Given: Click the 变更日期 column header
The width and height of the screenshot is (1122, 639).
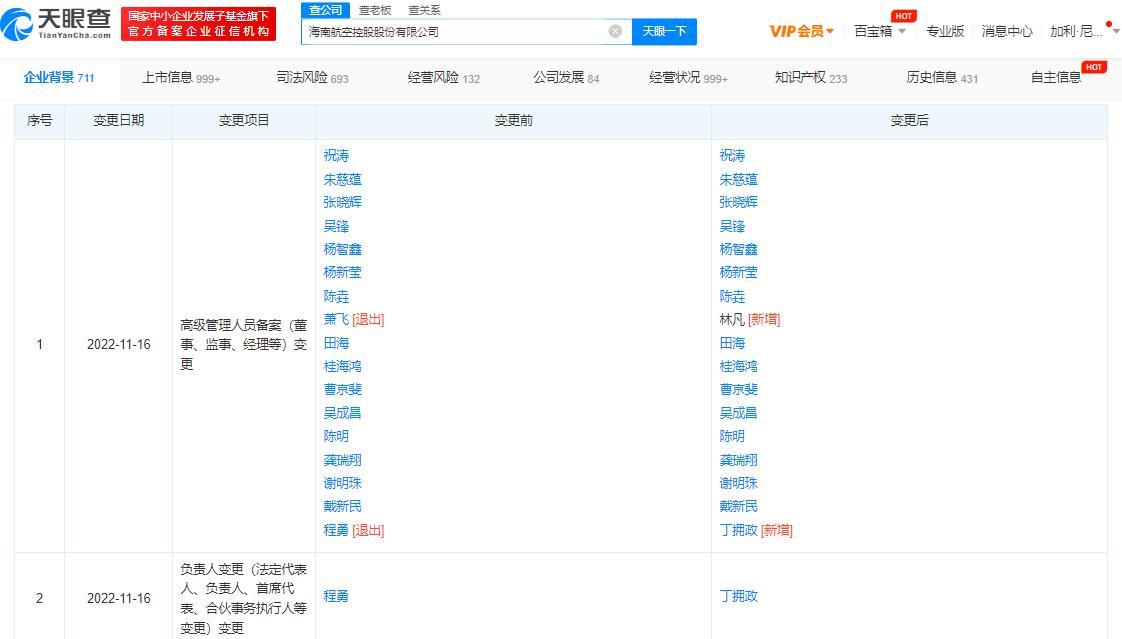Looking at the screenshot, I should [x=119, y=120].
